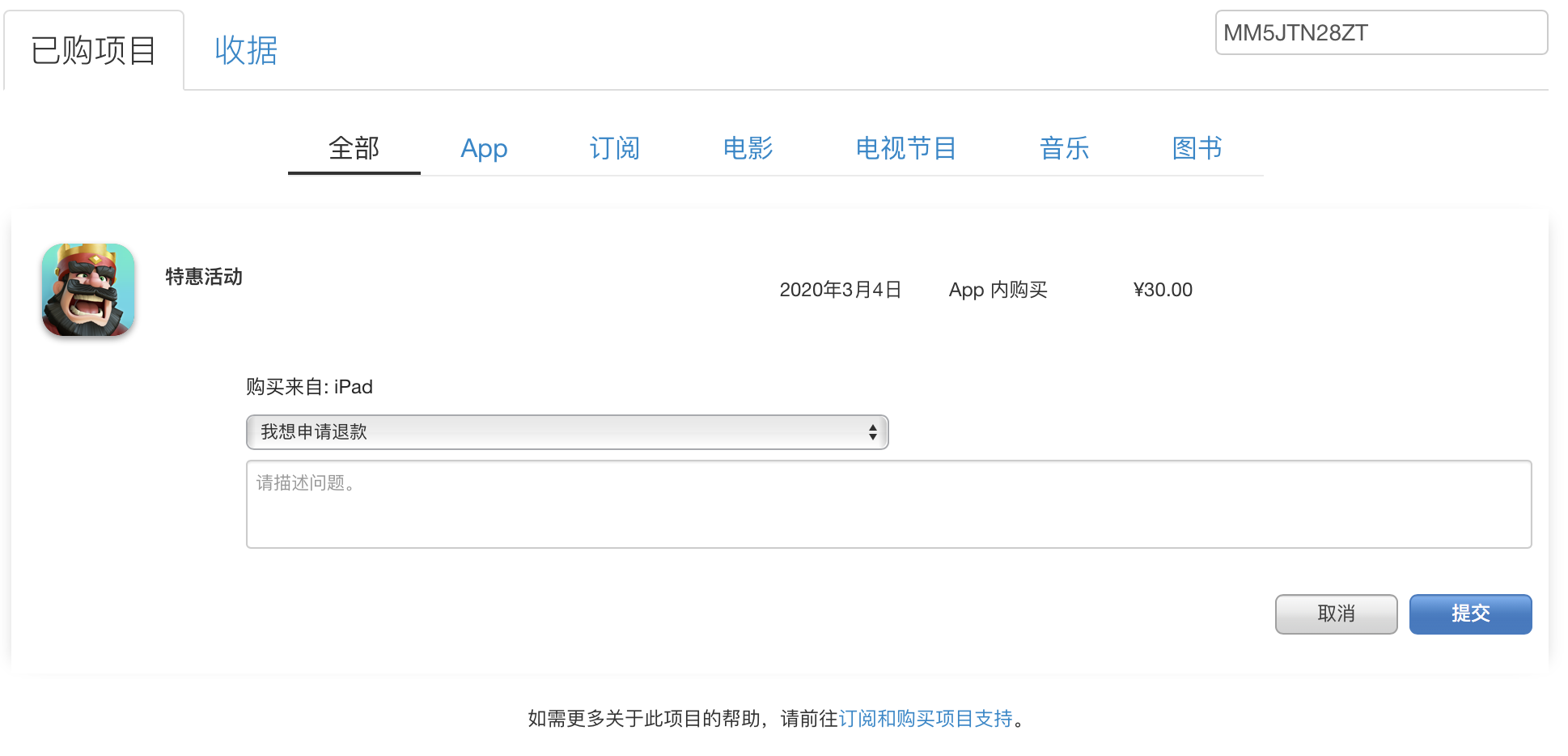Click into the 请描述问题 text area
The width and height of the screenshot is (1568, 756).
pyautogui.click(x=888, y=504)
